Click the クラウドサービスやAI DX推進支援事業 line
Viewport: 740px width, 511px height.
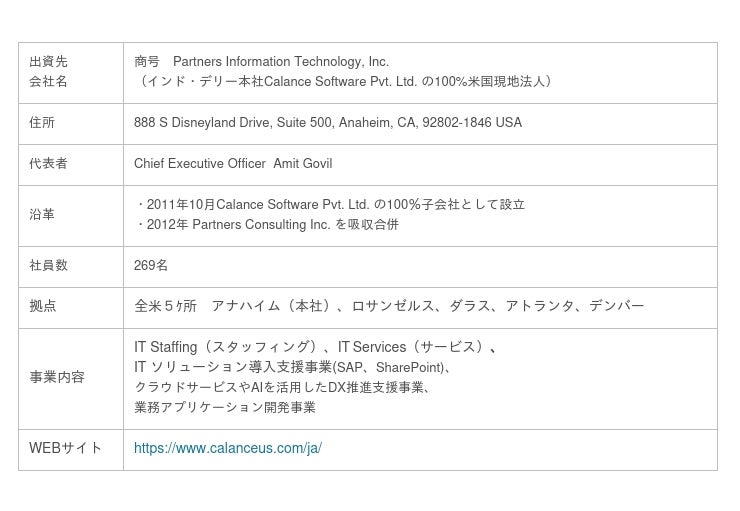pos(283,387)
